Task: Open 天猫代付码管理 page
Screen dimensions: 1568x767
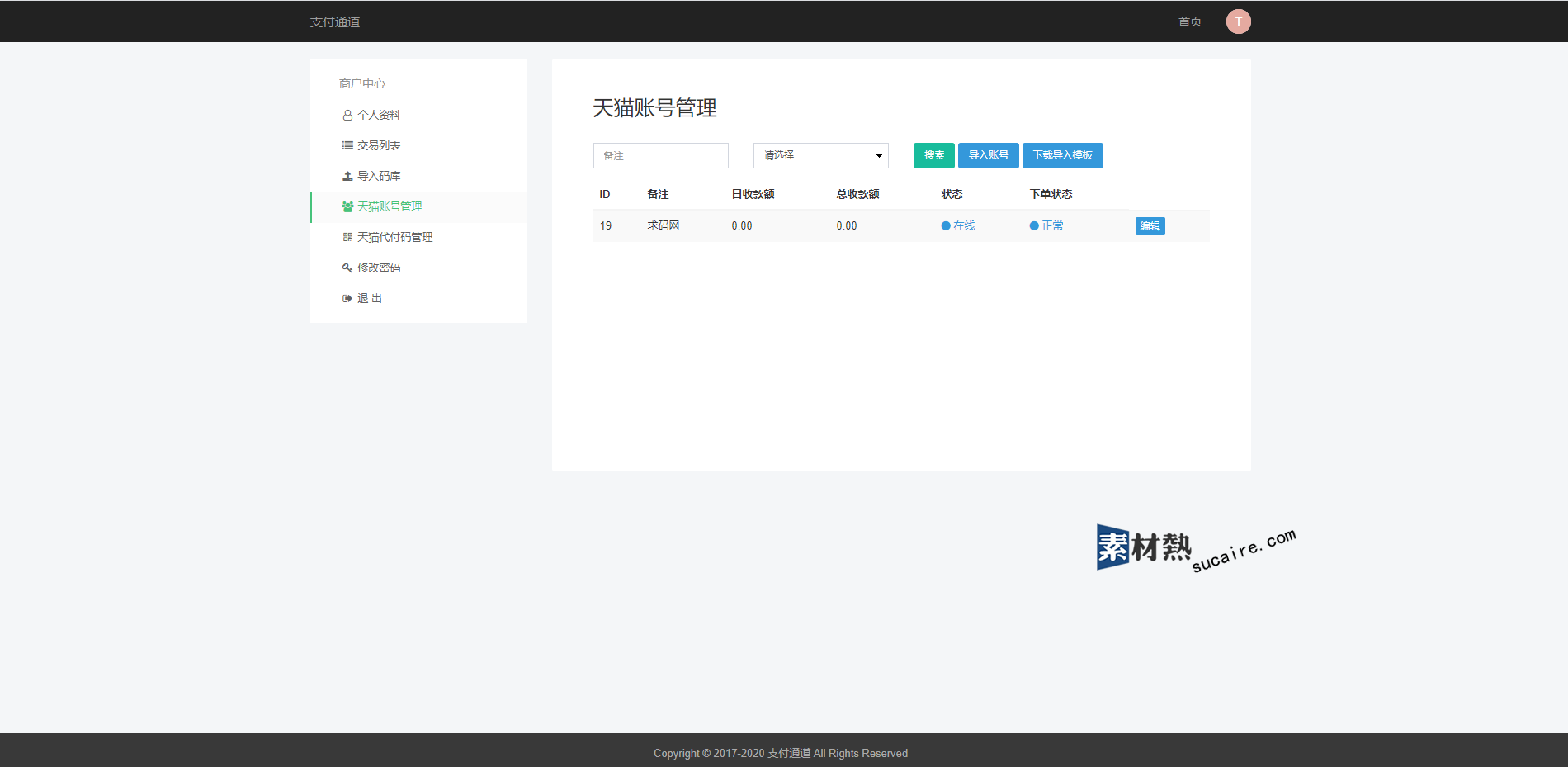Action: coord(418,237)
